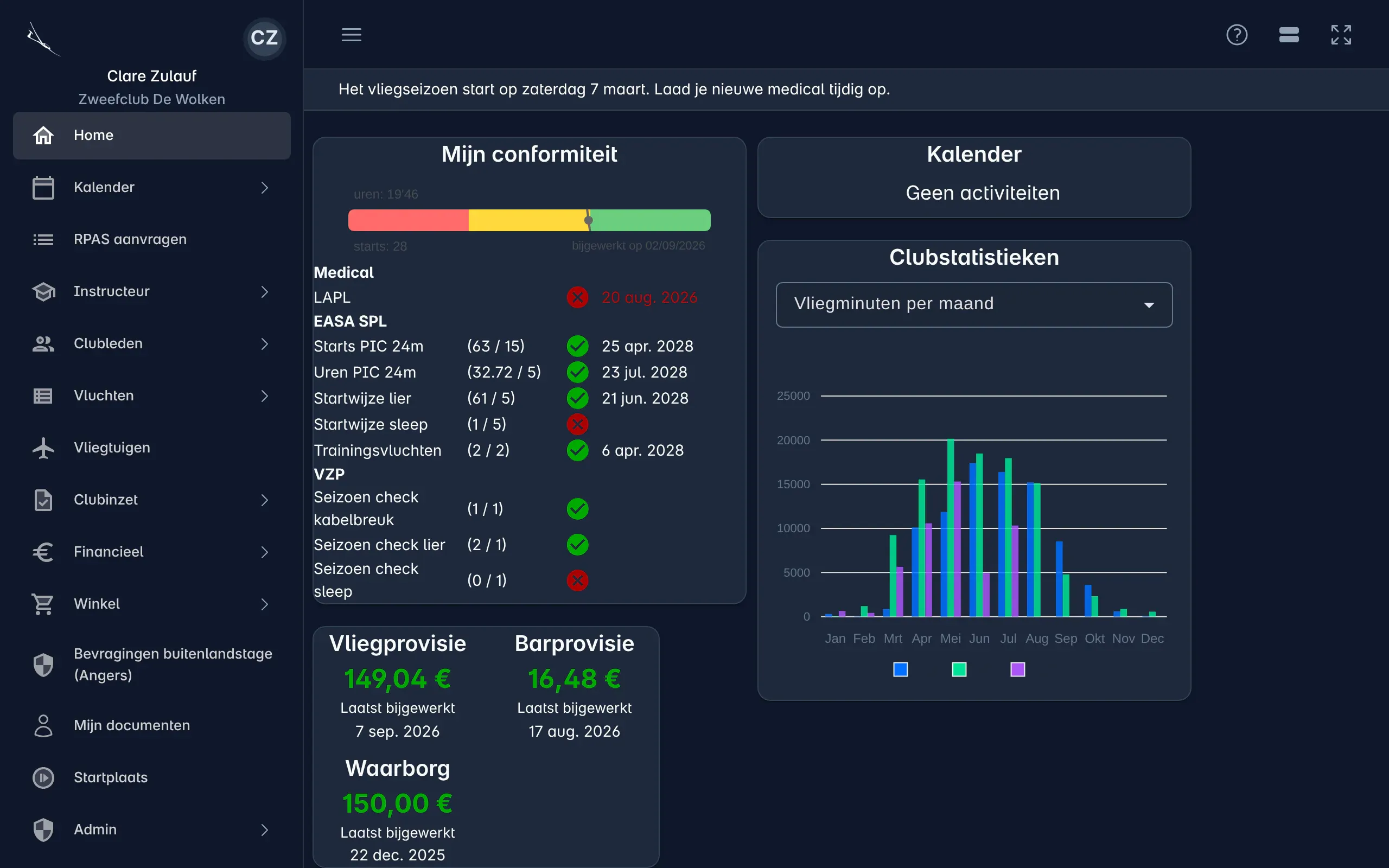Click the Kalender calendar icon in sidebar
This screenshot has height=868, width=1389.
pos(43,188)
